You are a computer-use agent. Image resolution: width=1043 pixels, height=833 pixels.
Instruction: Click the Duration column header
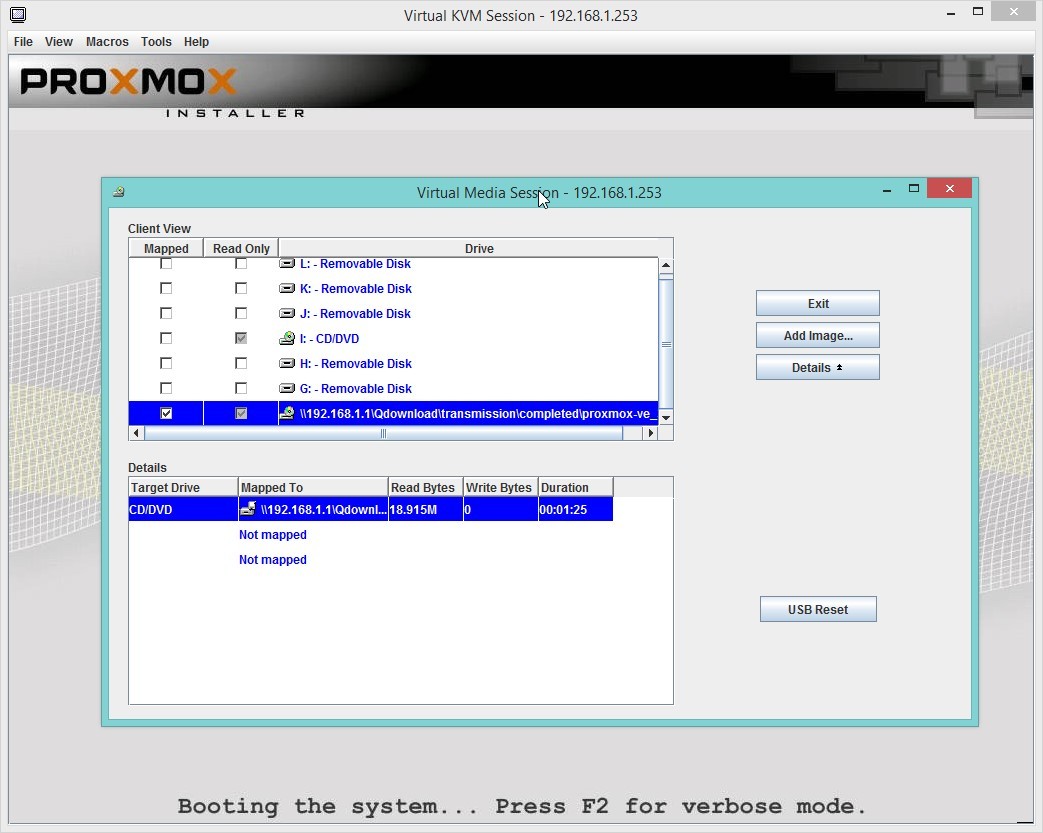click(x=575, y=487)
